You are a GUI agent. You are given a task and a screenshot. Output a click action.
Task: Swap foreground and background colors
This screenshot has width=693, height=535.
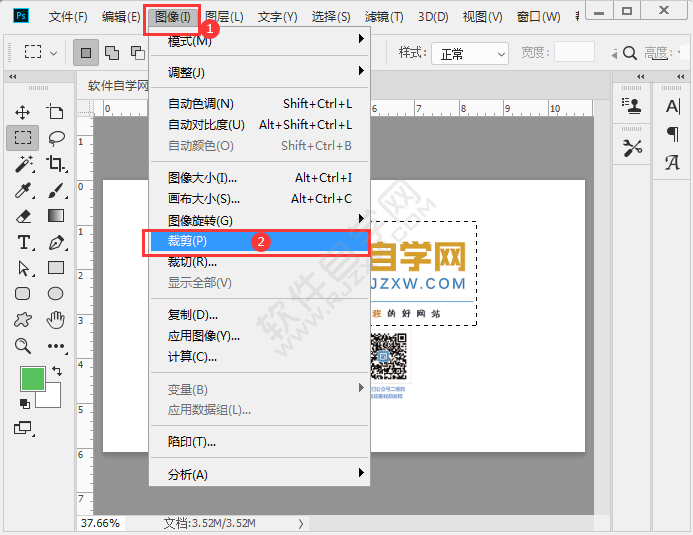tap(57, 371)
